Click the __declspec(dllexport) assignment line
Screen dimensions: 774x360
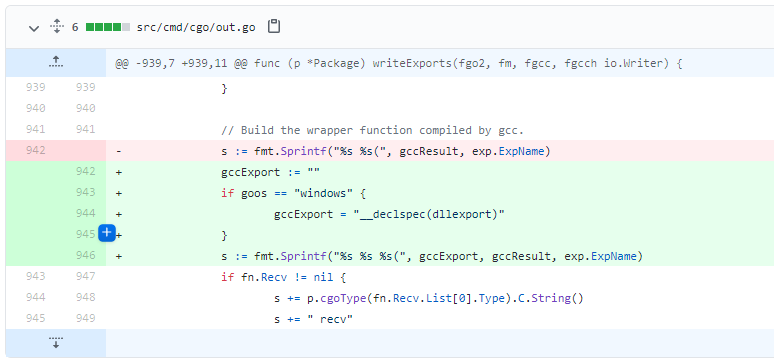click(389, 214)
